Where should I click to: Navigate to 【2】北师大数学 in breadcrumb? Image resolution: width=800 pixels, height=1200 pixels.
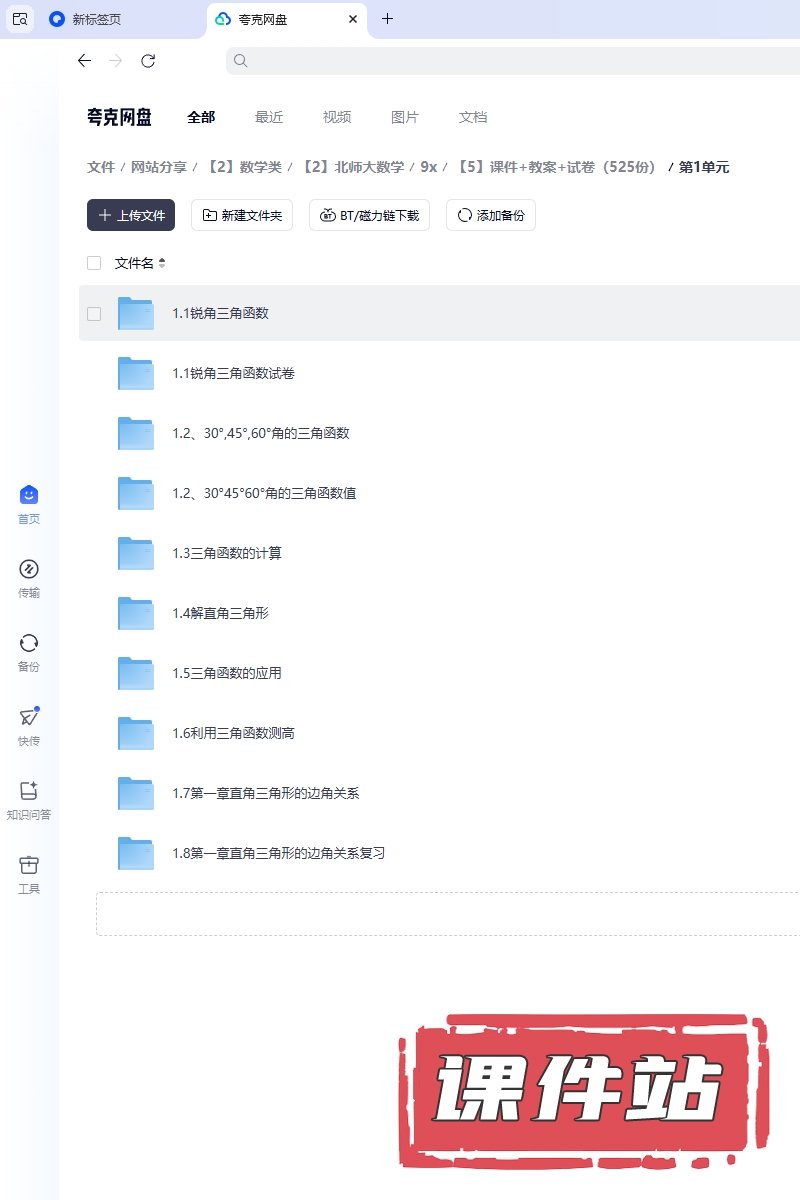[x=355, y=167]
